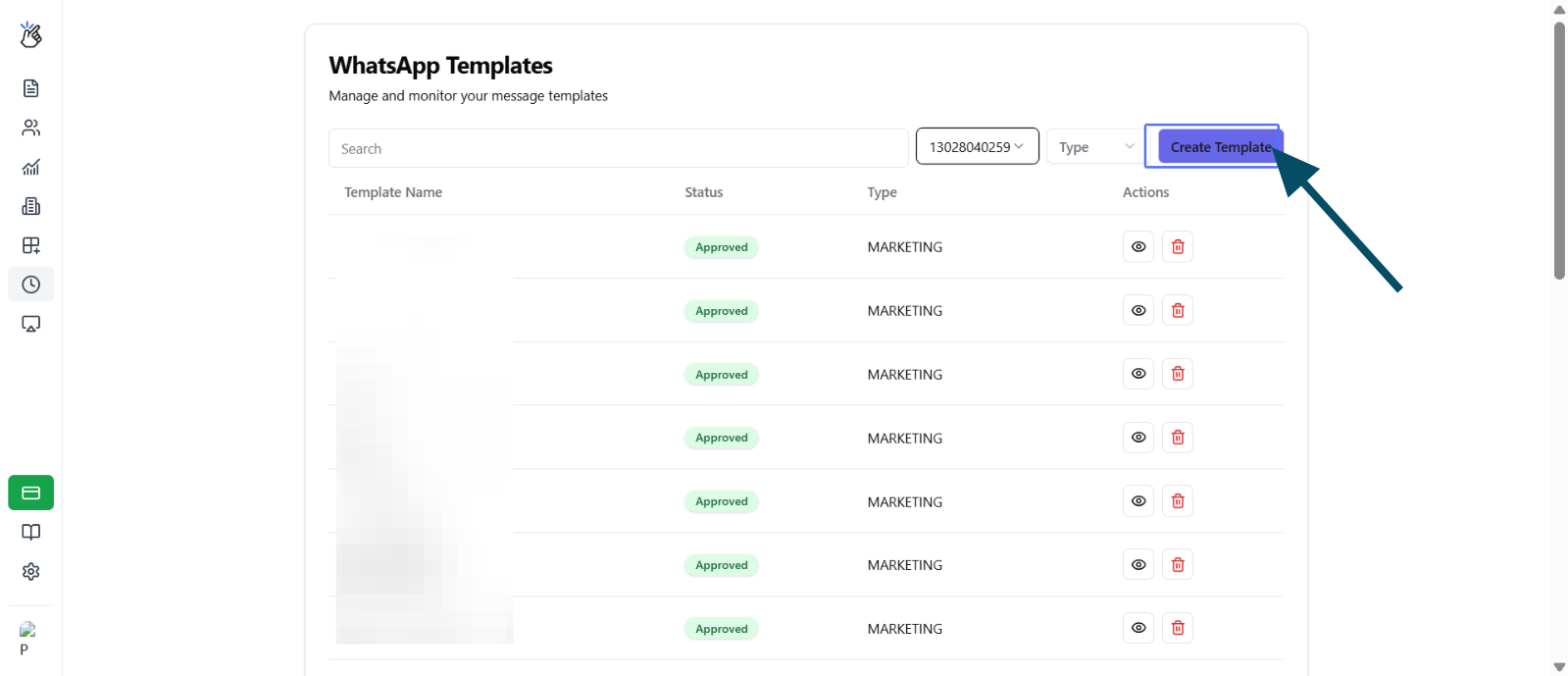Preview the fourth MARKETING template

(x=1138, y=438)
